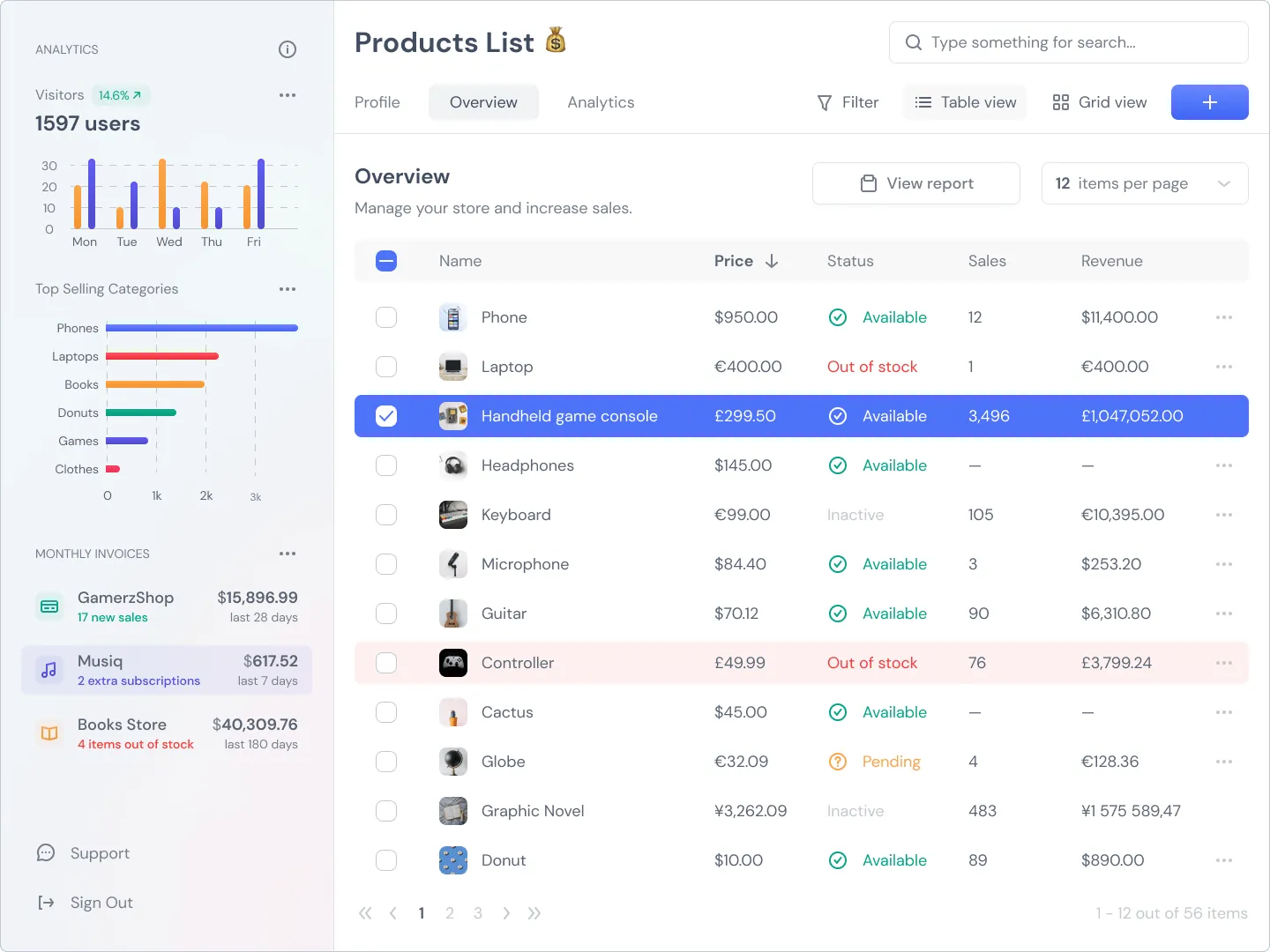Select the Phones bar in Top Selling Categories
1270x952 pixels.
click(x=201, y=328)
